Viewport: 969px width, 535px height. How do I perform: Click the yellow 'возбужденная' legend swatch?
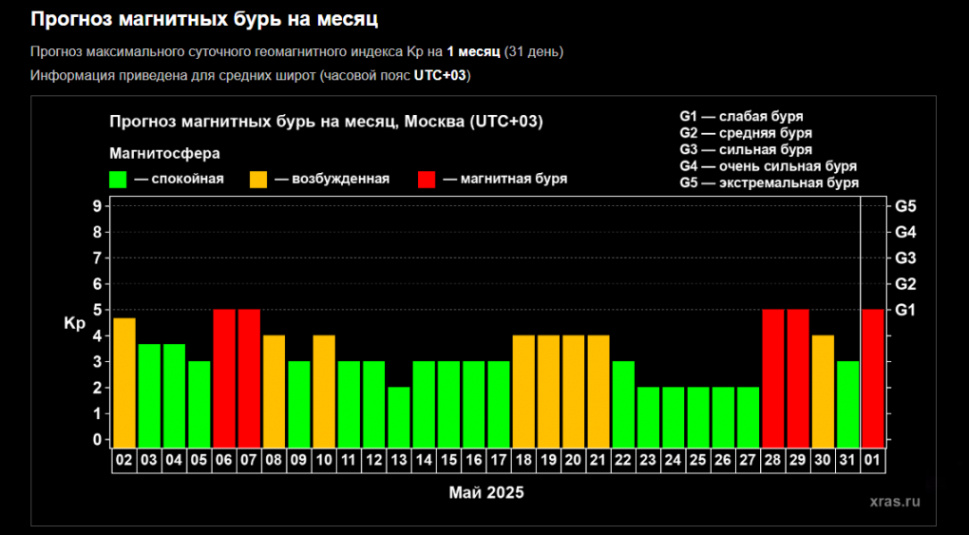258,179
